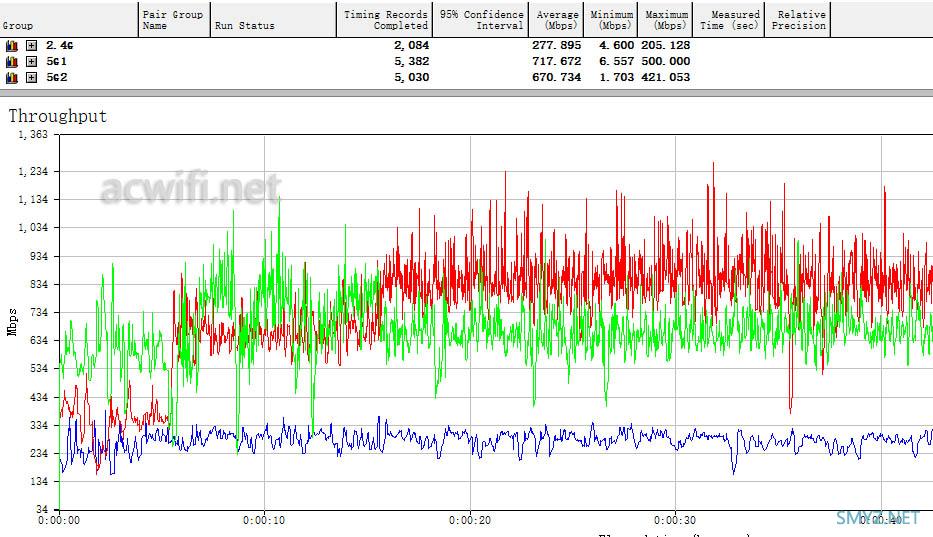
Task: Click the 500.000 maximum value
Action: point(665,61)
